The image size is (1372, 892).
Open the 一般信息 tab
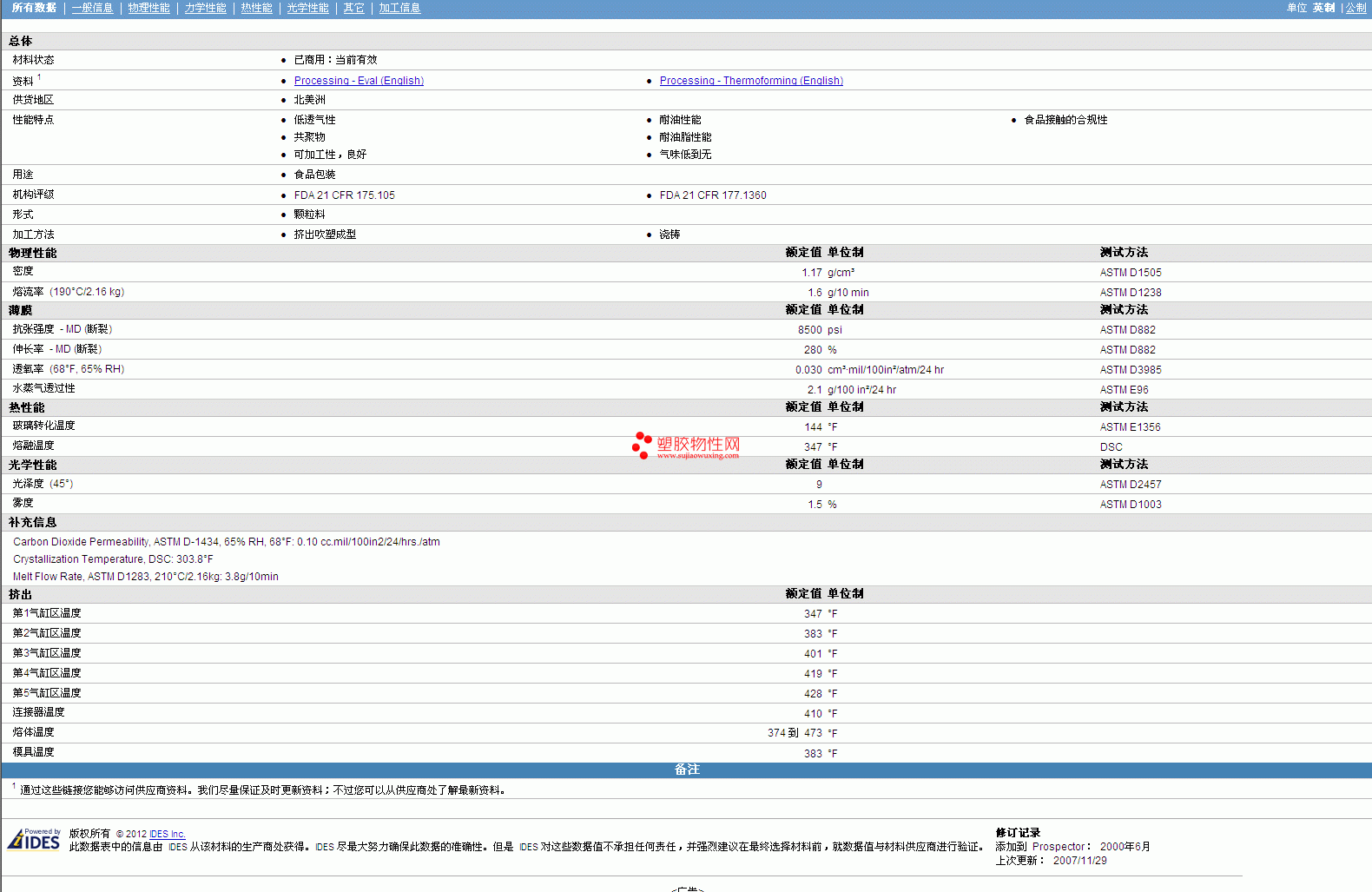click(92, 8)
